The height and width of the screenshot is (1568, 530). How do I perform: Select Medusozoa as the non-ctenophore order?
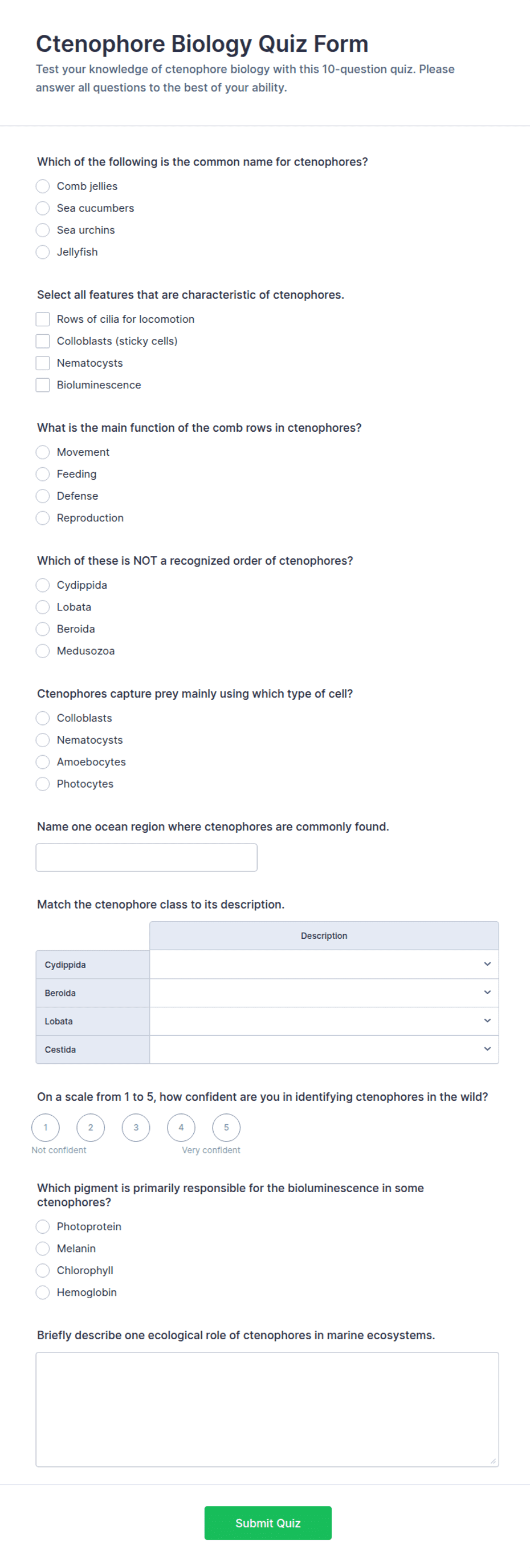pos(43,651)
